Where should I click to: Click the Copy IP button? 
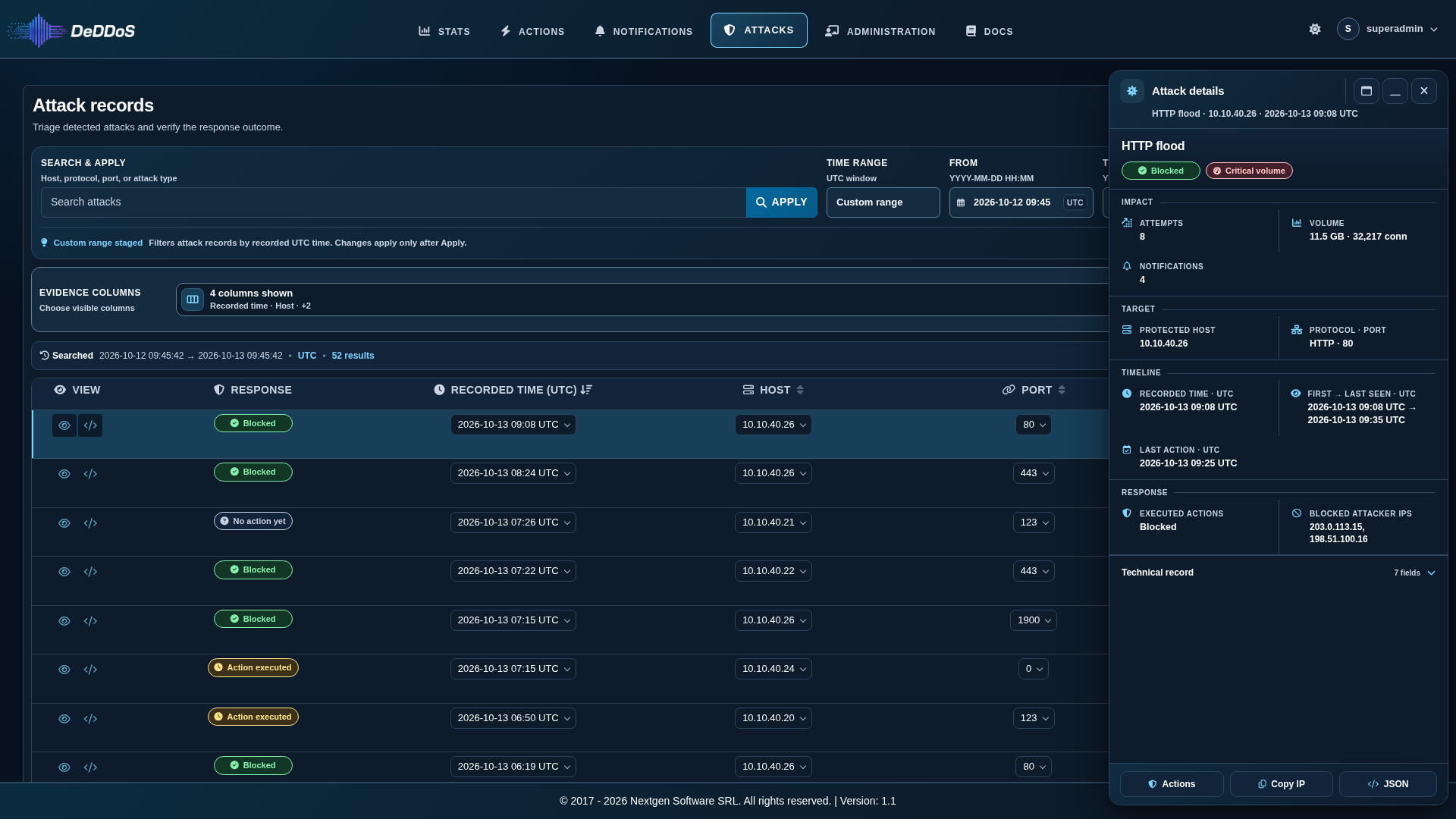pyautogui.click(x=1282, y=784)
